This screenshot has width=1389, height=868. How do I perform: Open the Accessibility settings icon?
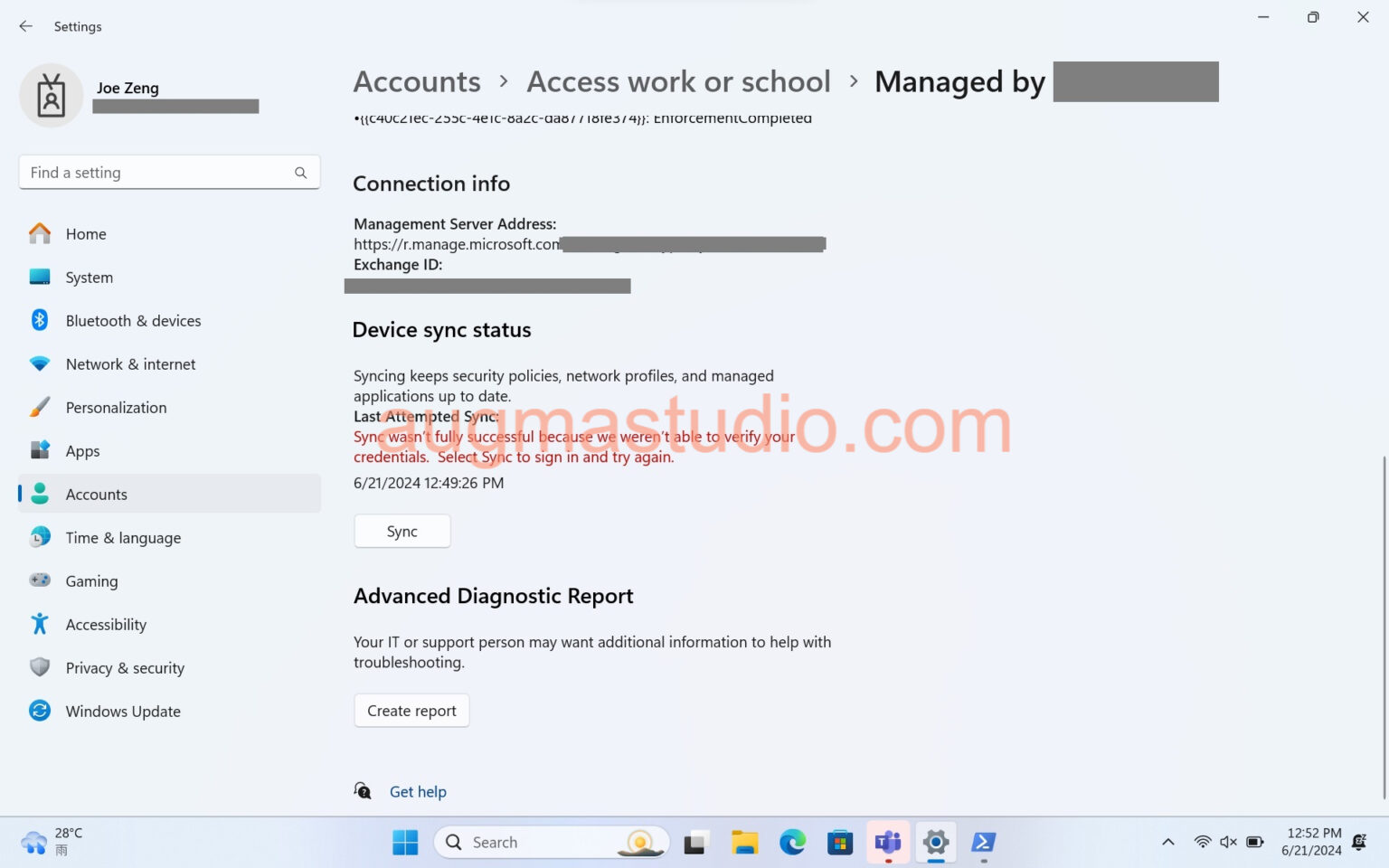(x=40, y=624)
